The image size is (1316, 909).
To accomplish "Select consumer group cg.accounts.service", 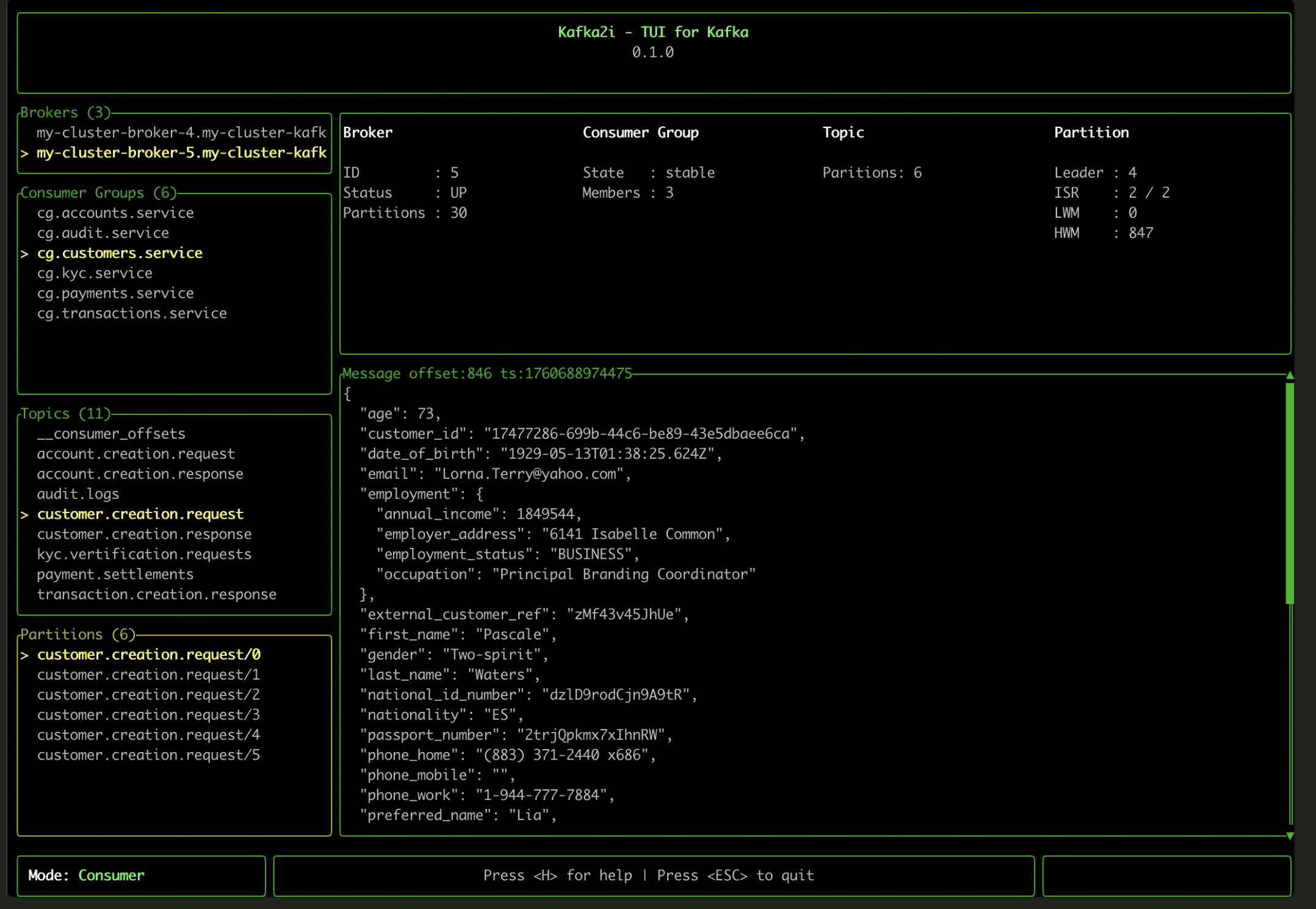I will point(115,213).
